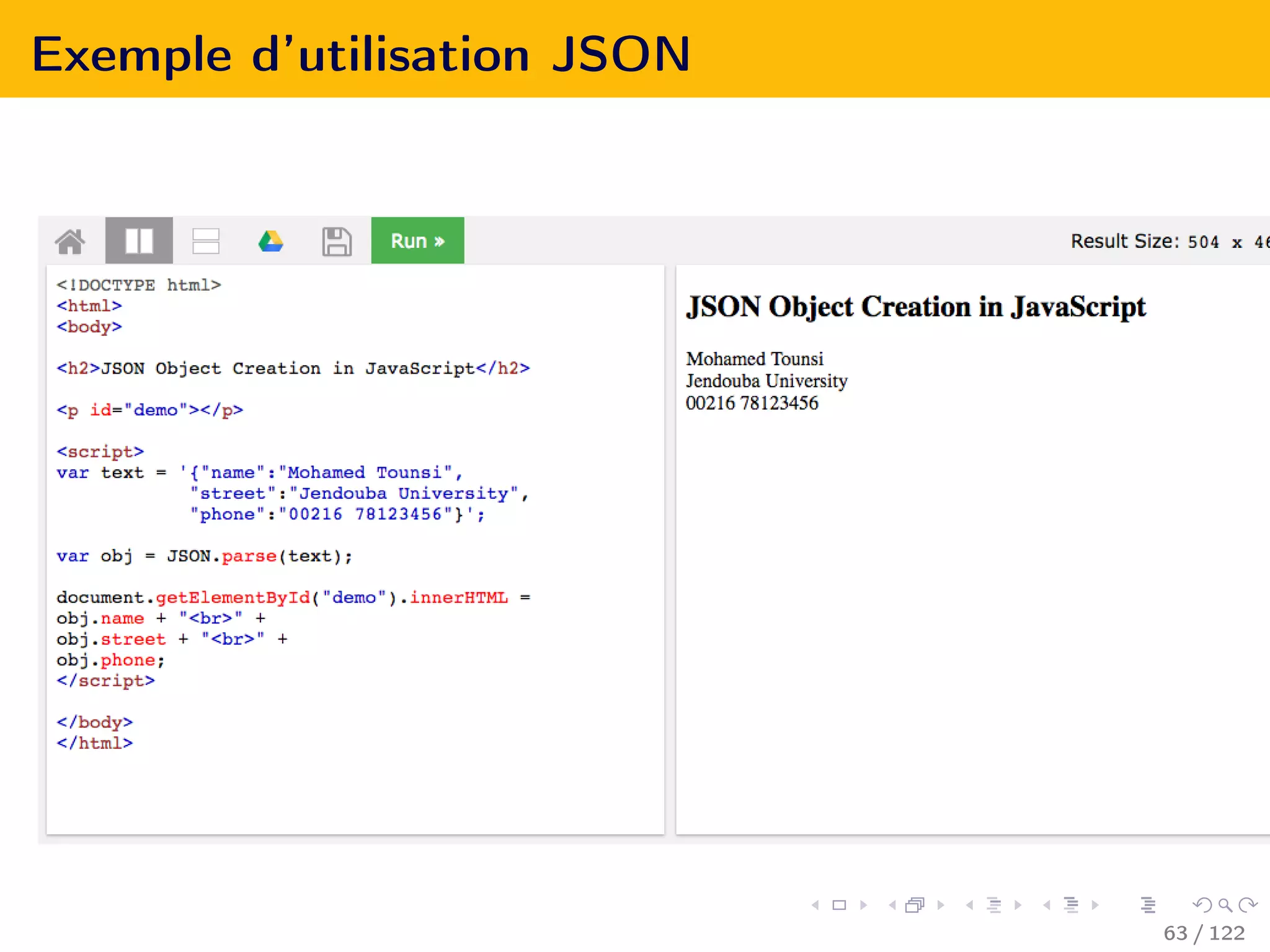Click the "street":"Jendouba University" code line

(x=359, y=493)
